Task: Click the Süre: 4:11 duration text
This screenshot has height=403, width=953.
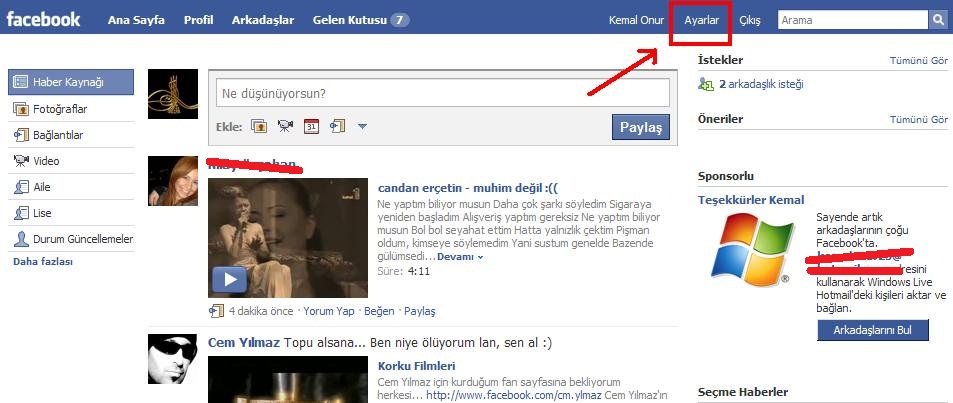Action: tap(404, 271)
